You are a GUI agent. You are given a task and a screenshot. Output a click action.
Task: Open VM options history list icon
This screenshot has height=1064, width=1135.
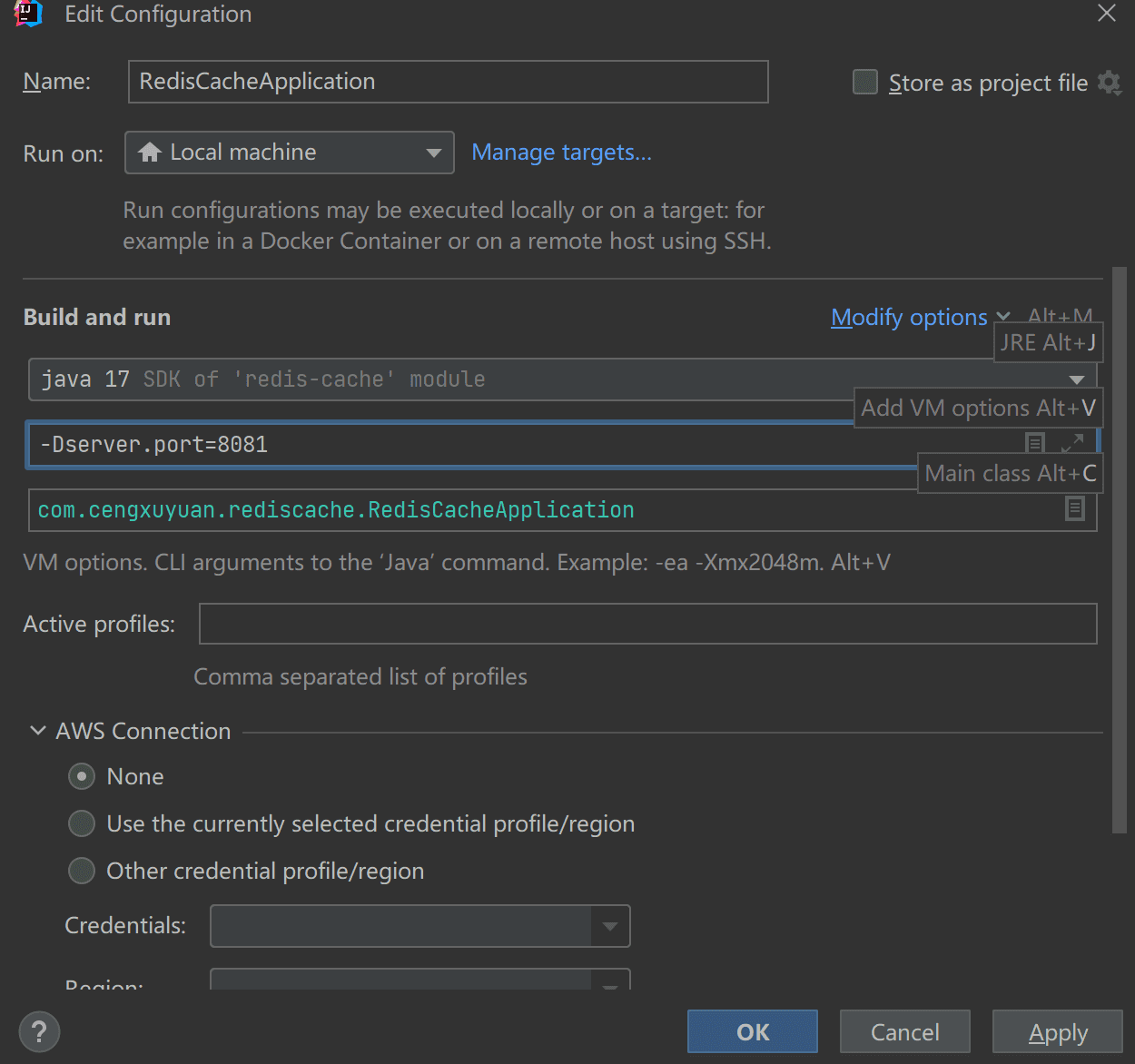pos(1034,443)
